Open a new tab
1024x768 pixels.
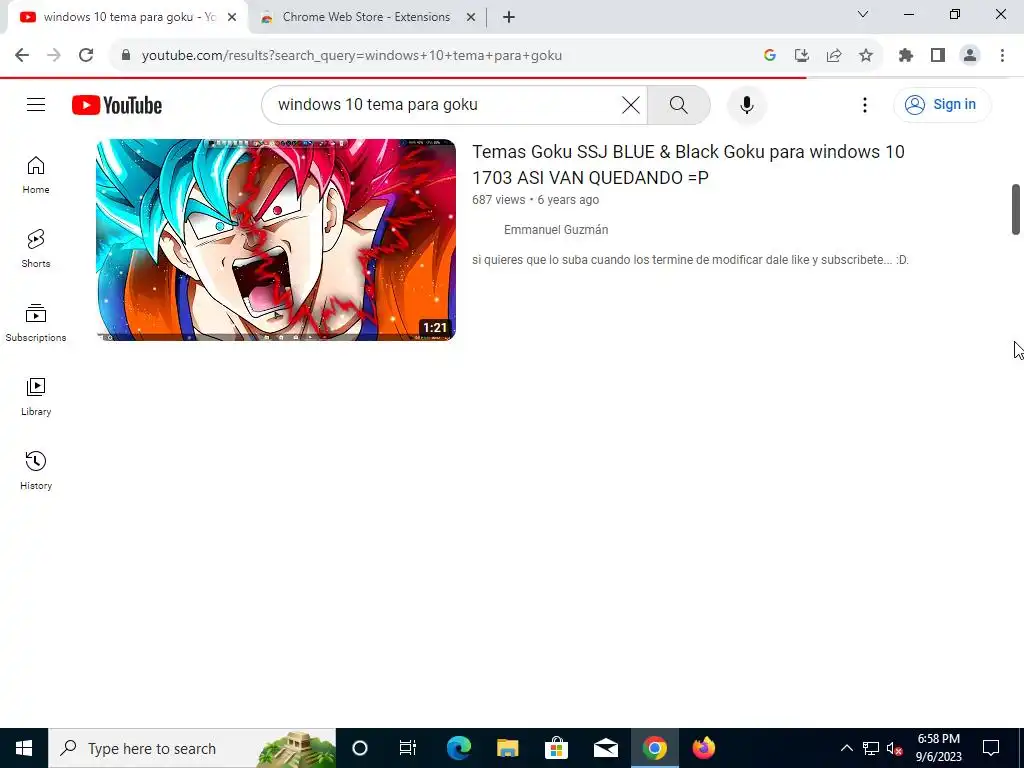click(x=509, y=17)
